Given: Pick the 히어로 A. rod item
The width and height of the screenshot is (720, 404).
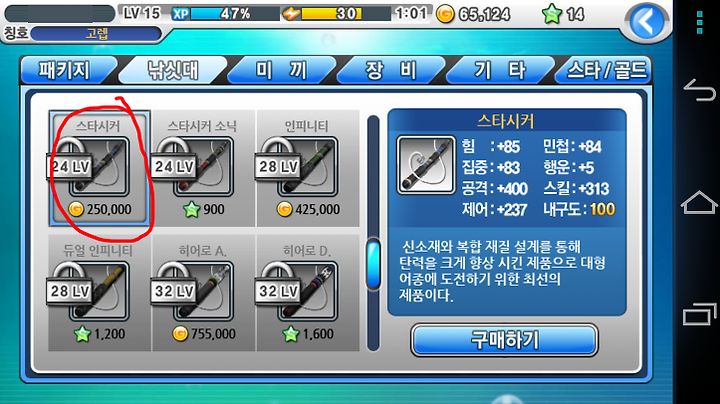Looking at the screenshot, I should pos(203,293).
